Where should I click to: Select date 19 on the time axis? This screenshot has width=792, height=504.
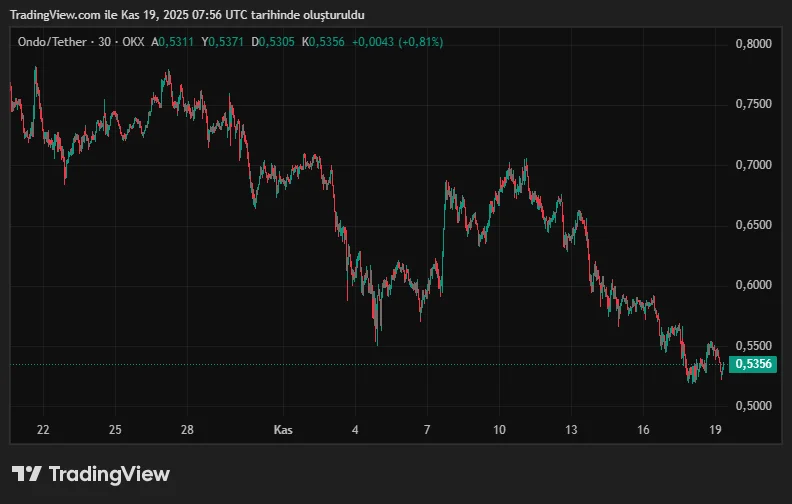(x=715, y=430)
